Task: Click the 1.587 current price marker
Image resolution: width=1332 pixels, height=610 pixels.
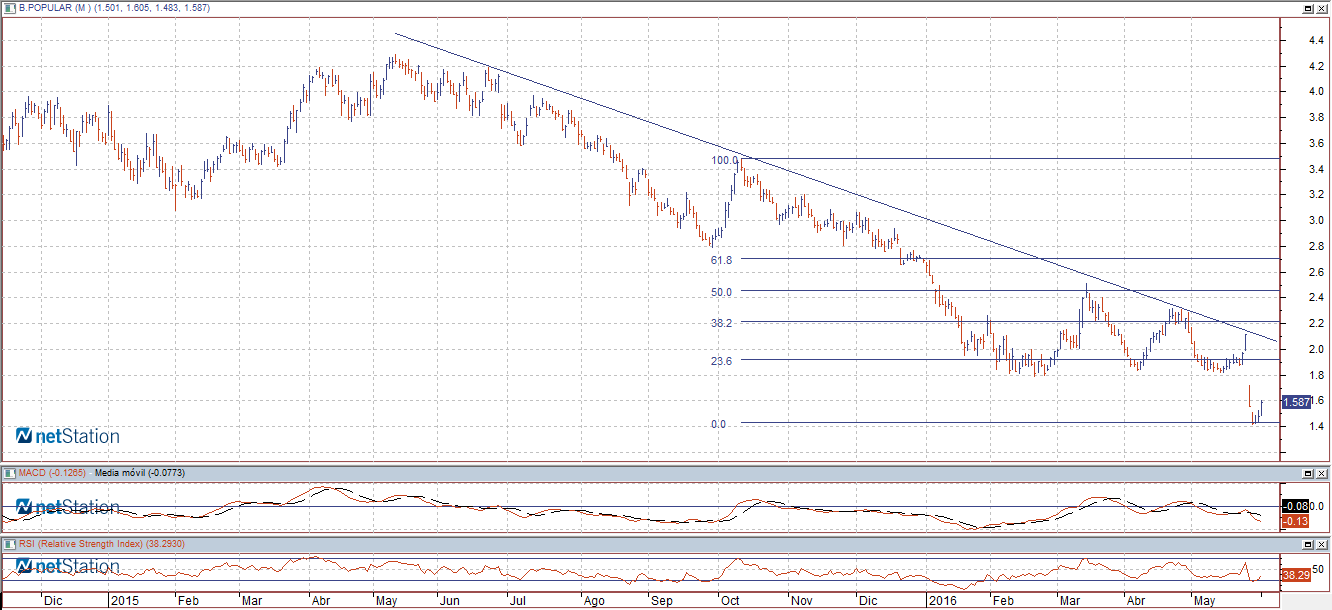Action: point(1296,402)
